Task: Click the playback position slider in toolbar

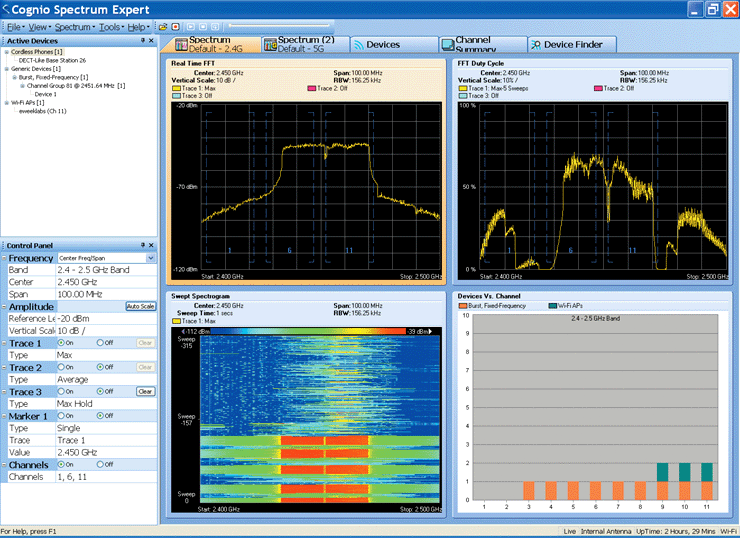Action: click(x=279, y=25)
